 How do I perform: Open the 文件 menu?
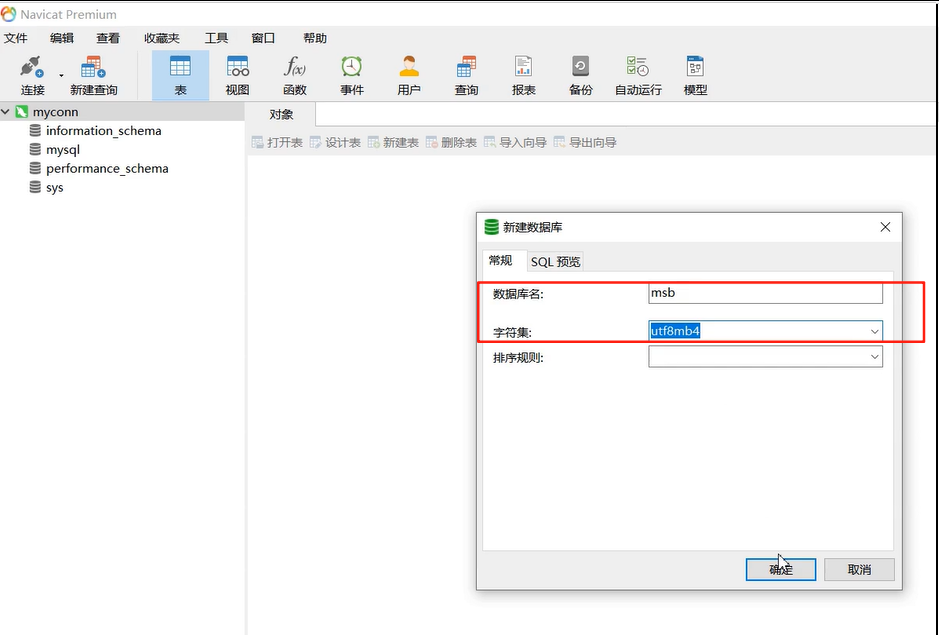pyautogui.click(x=16, y=38)
